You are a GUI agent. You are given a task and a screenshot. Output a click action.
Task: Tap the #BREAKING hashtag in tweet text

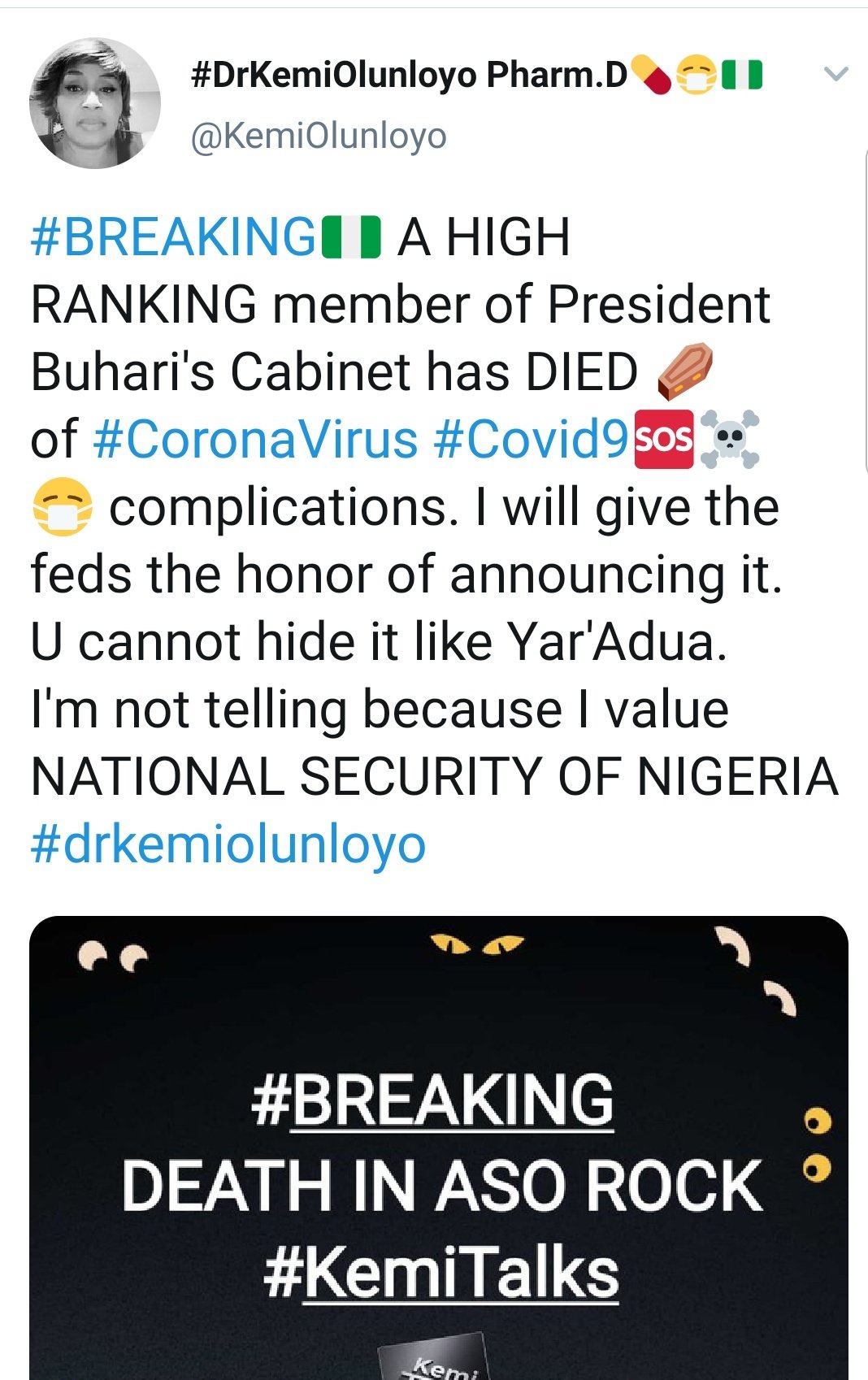pos(173,237)
